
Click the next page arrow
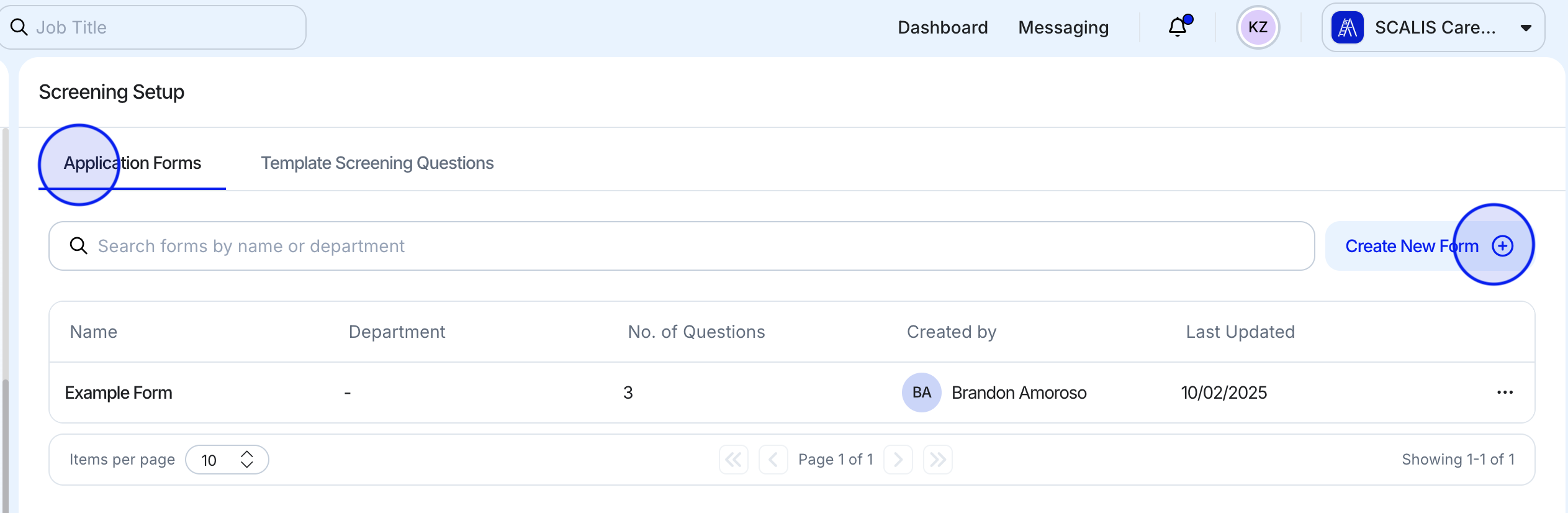(898, 460)
